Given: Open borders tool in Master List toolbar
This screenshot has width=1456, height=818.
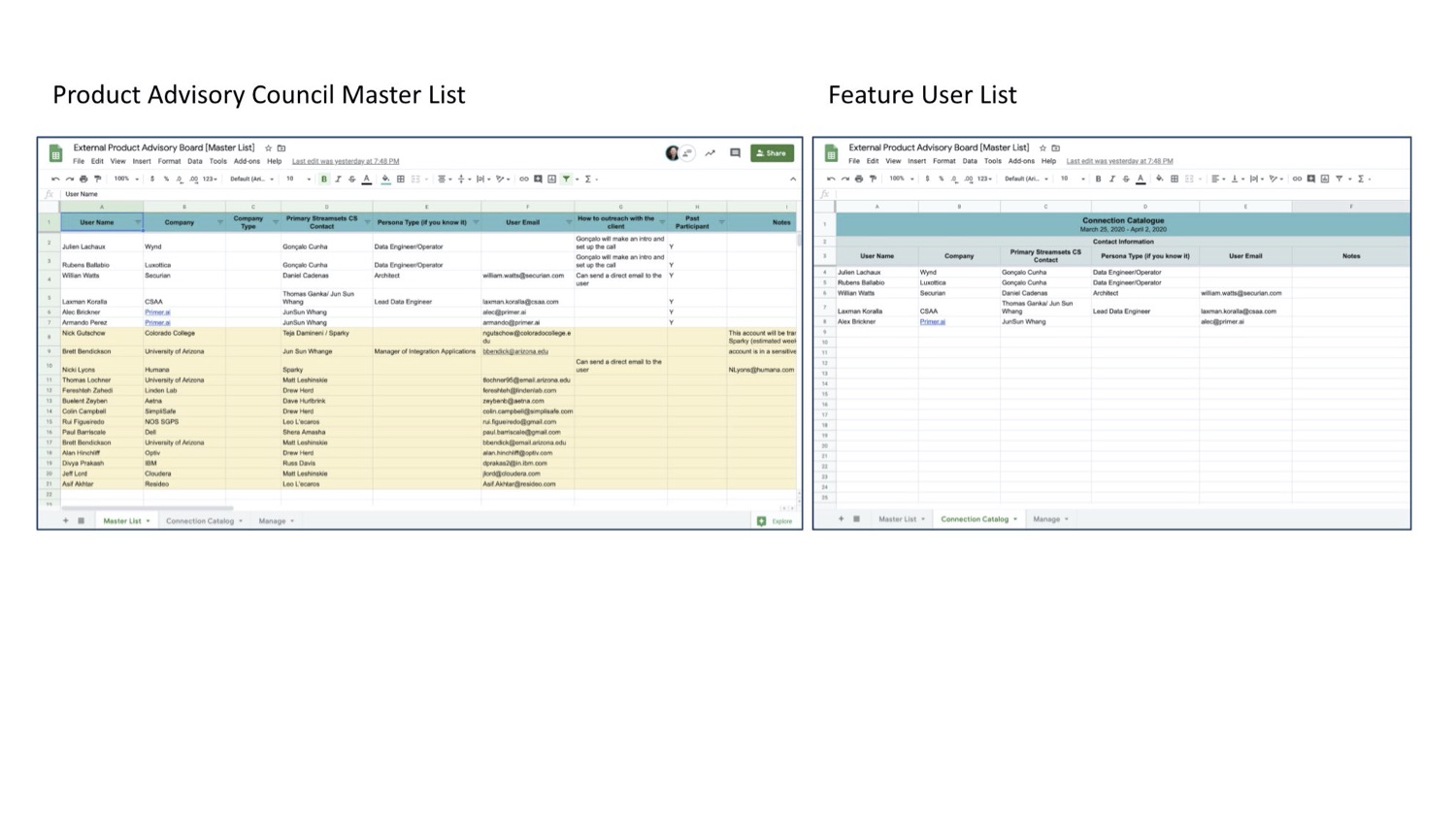Looking at the screenshot, I should pos(400,179).
